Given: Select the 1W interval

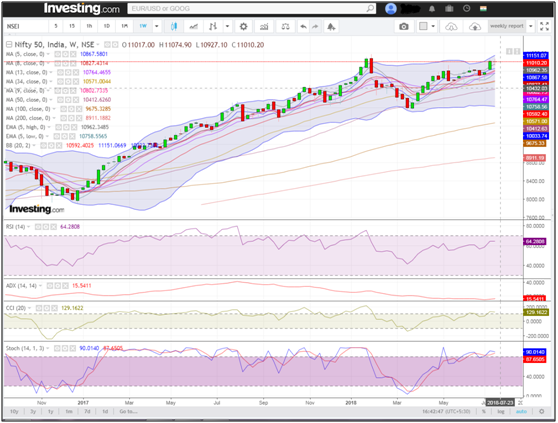Looking at the screenshot, I should pos(143,26).
